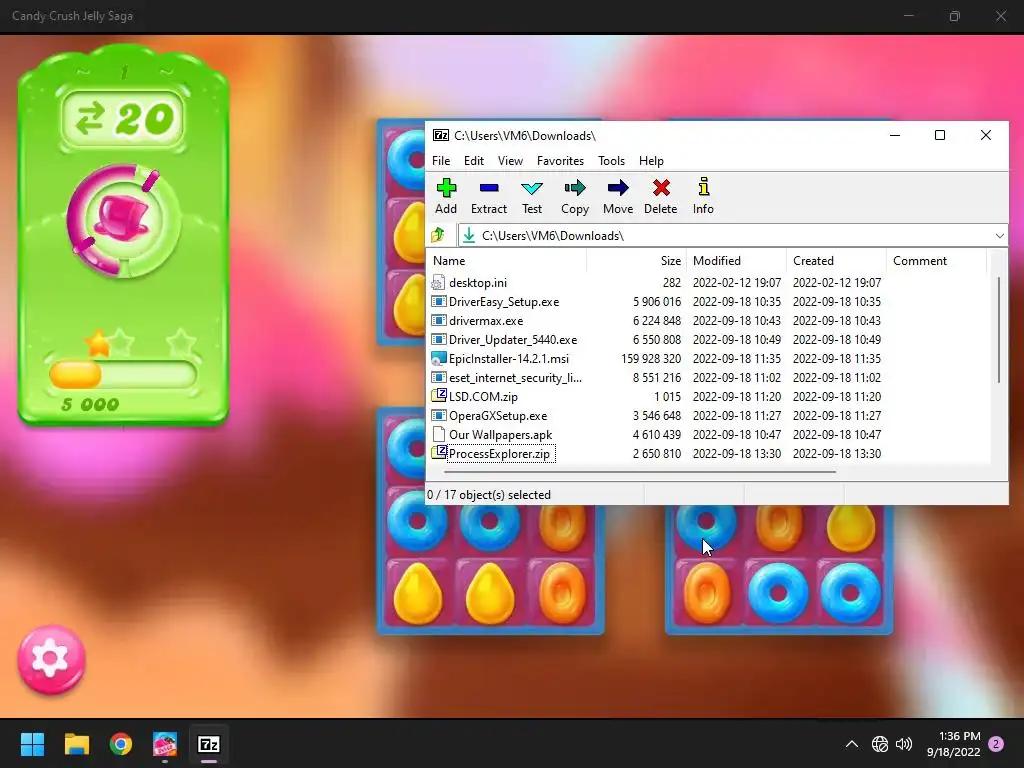This screenshot has height=768, width=1024.
Task: Open the Windows Start menu
Action: (x=32, y=744)
